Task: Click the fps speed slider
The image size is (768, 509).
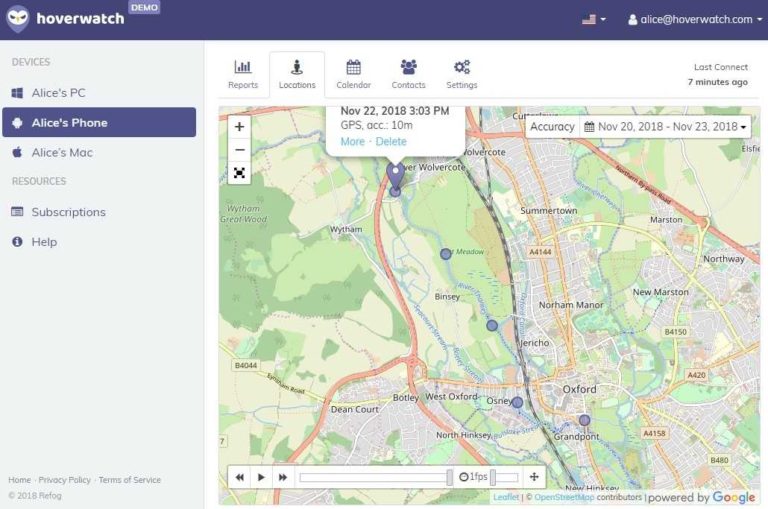Action: coord(504,477)
